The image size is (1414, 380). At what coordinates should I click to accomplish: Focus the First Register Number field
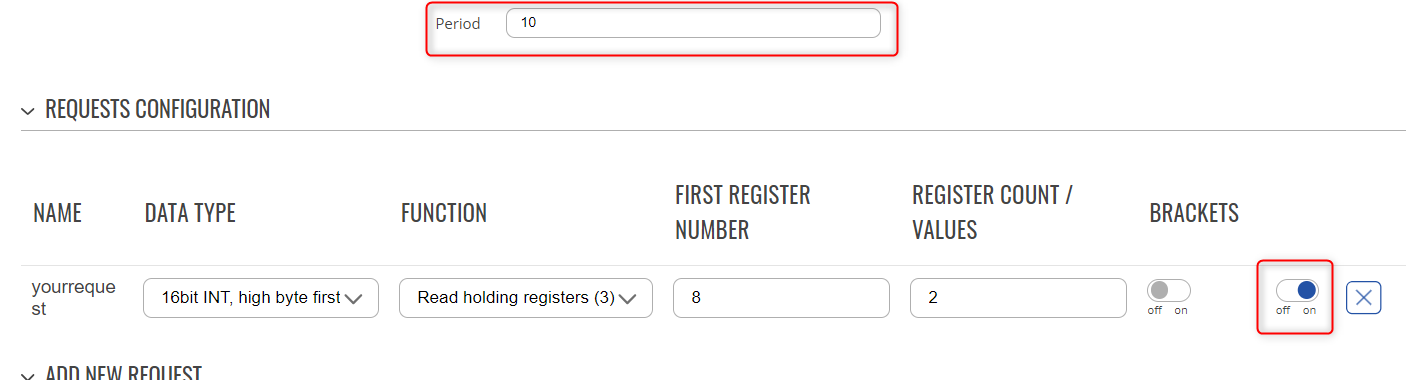point(781,298)
